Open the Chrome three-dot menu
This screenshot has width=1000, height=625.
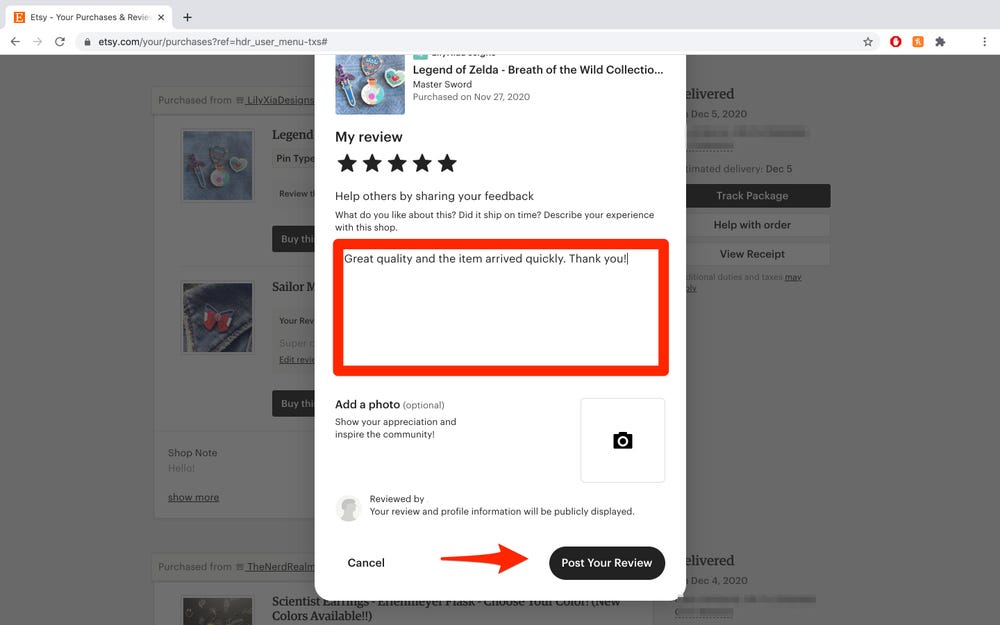click(985, 41)
